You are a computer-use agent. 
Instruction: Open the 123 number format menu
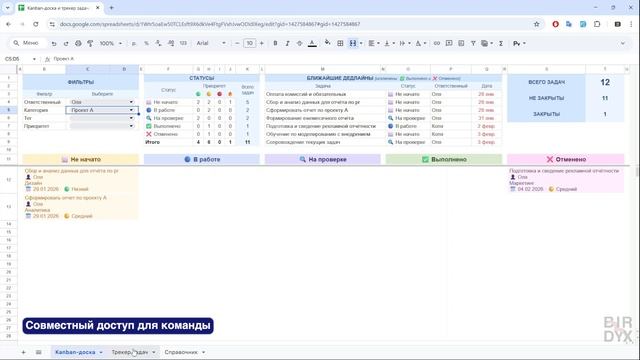pyautogui.click(x=183, y=43)
